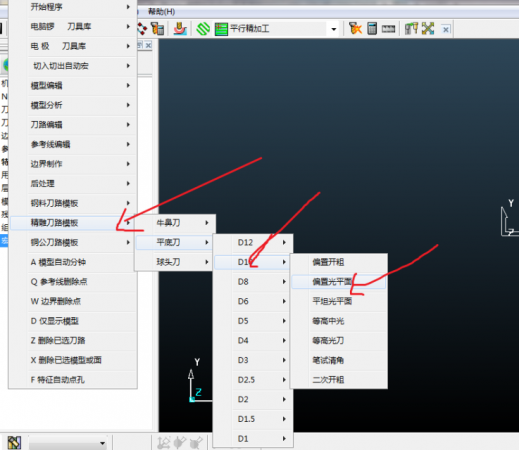519x450 pixels.
Task: Expand the 牛鼻刀 submenu
Action: [175, 223]
